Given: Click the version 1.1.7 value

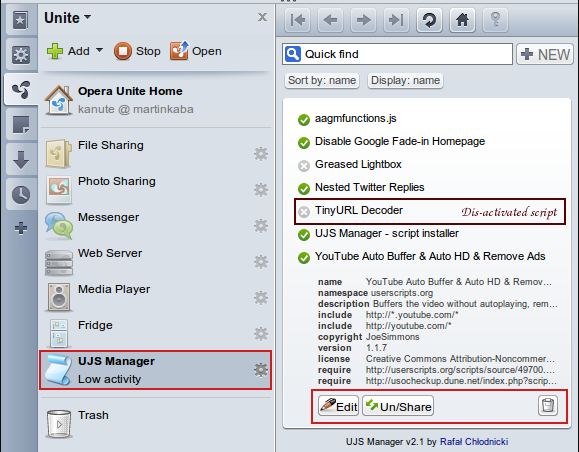Looking at the screenshot, I should click(x=376, y=348).
